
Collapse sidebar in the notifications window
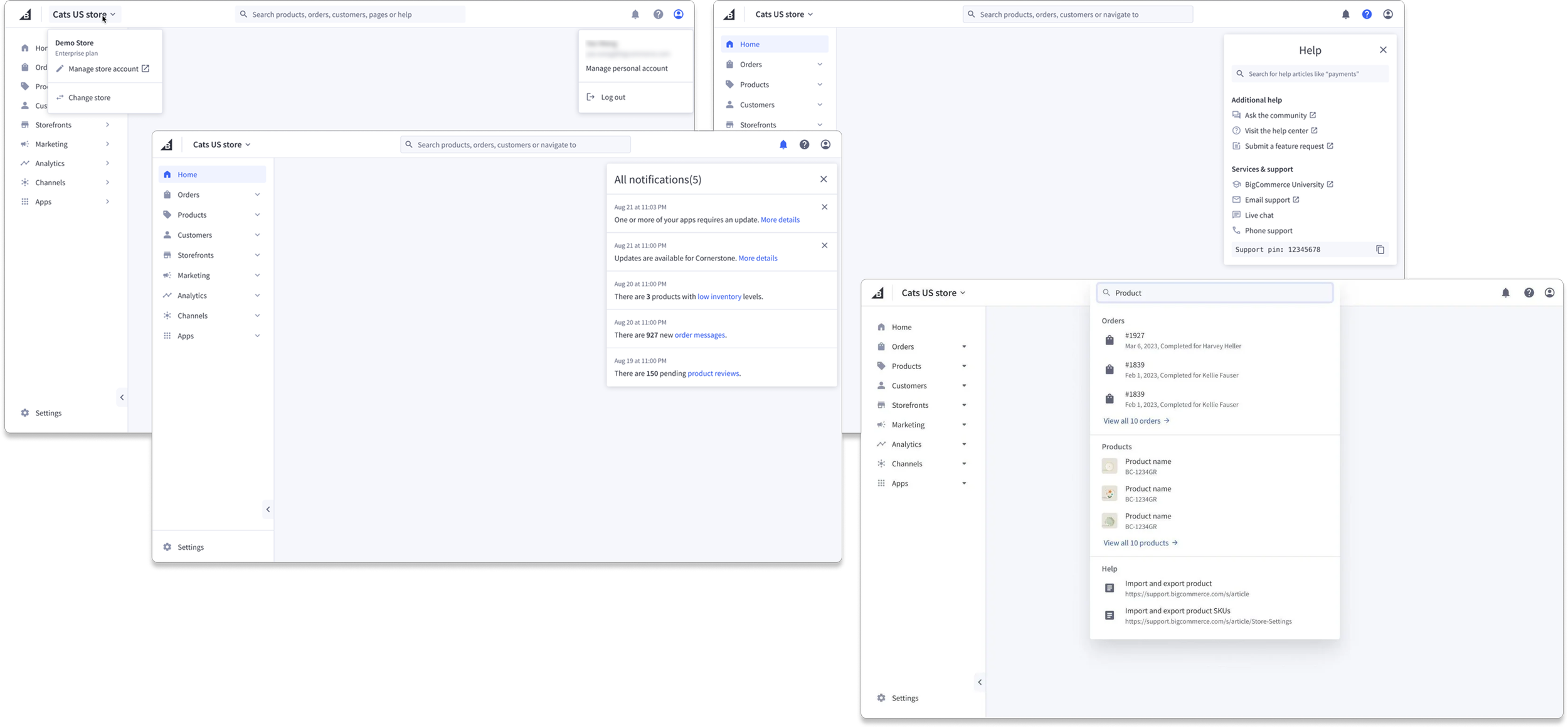point(268,510)
